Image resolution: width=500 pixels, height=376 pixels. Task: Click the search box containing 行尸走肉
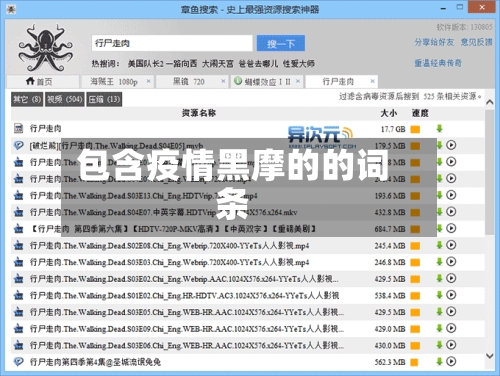[x=172, y=43]
